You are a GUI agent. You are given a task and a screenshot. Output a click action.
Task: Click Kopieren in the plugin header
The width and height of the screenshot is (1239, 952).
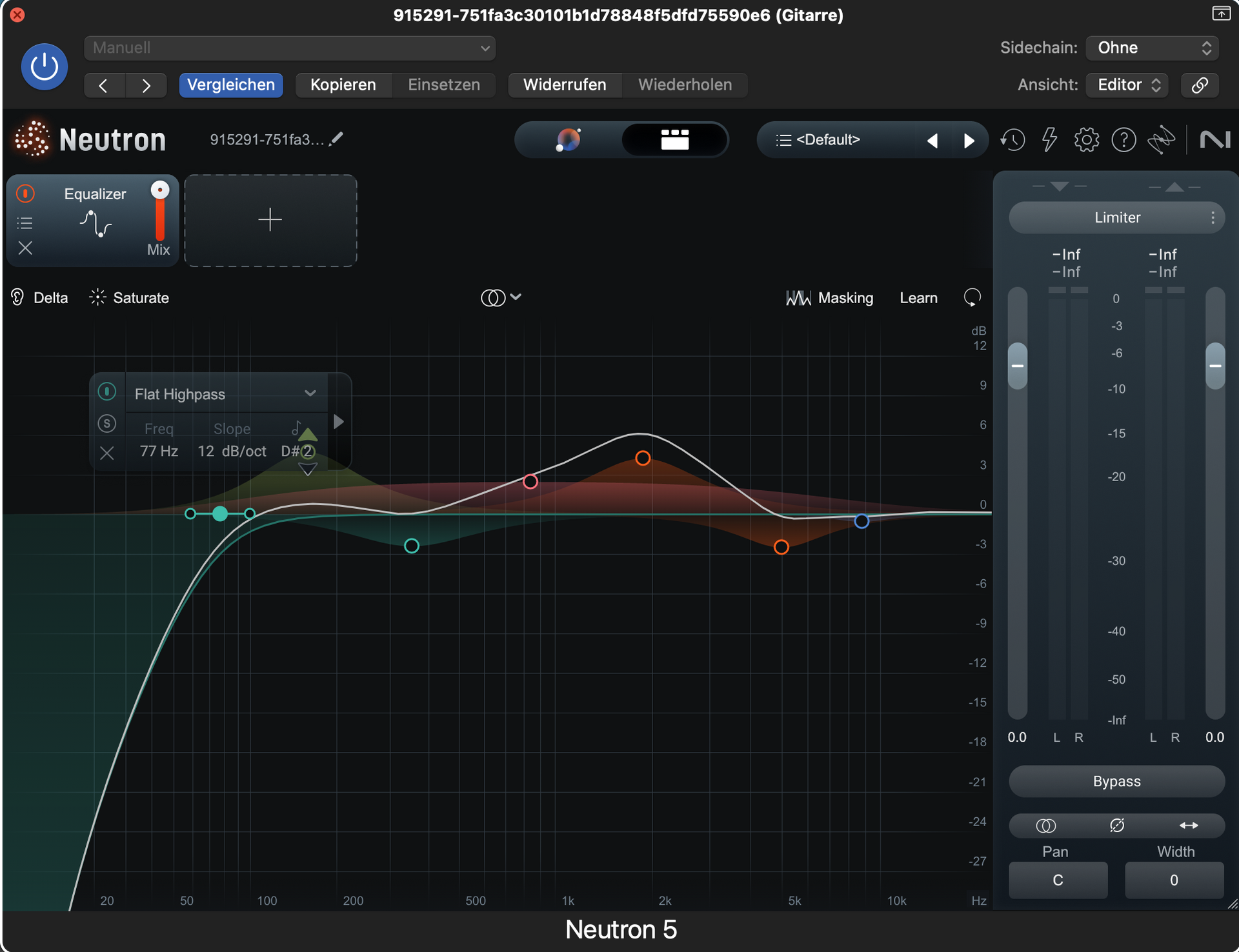(x=343, y=84)
